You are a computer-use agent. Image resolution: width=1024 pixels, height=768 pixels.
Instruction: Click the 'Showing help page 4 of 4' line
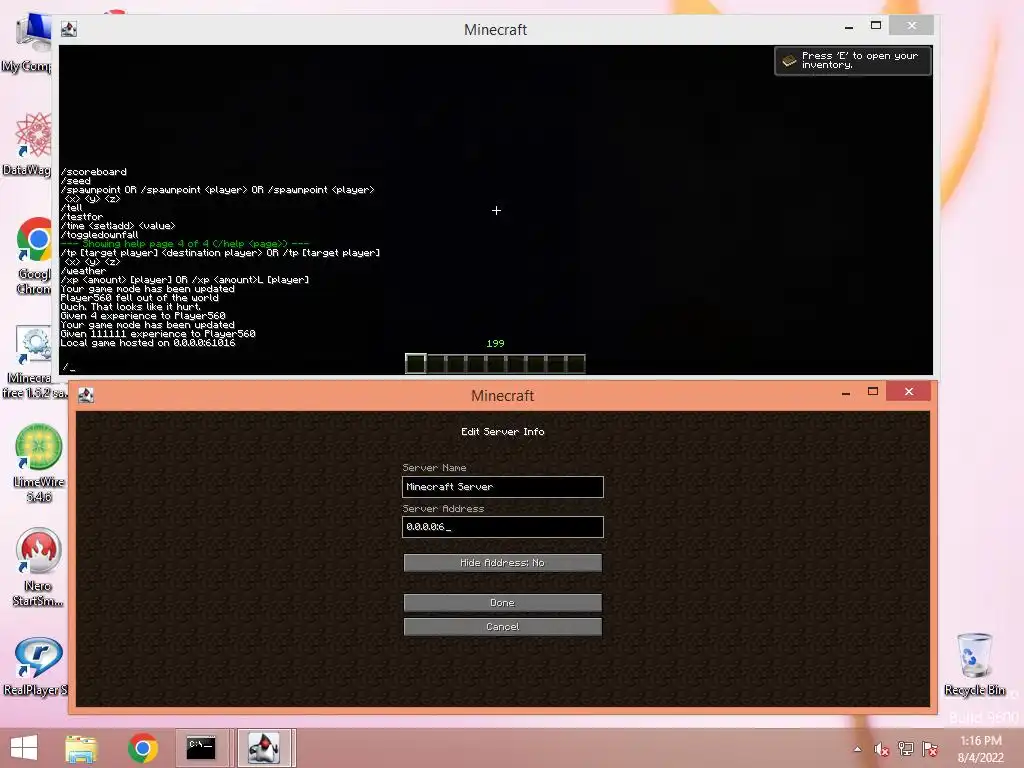point(185,244)
